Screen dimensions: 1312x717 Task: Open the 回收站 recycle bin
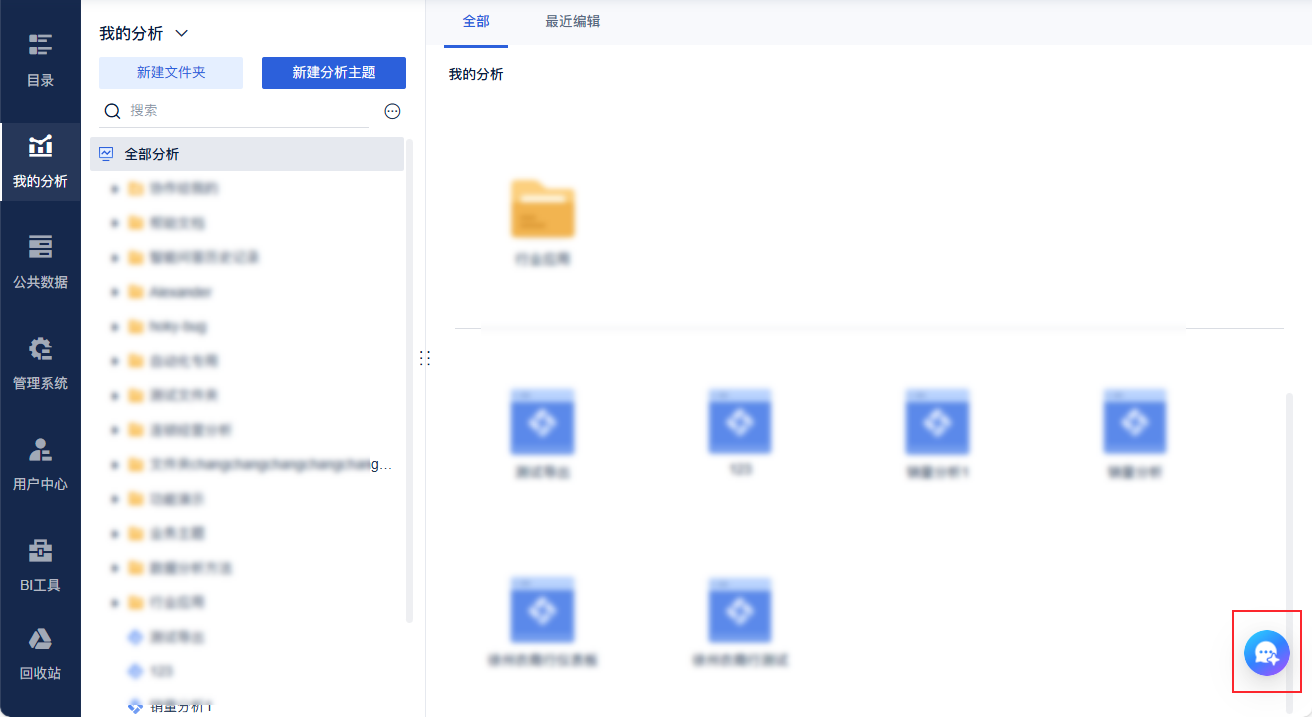tap(40, 654)
